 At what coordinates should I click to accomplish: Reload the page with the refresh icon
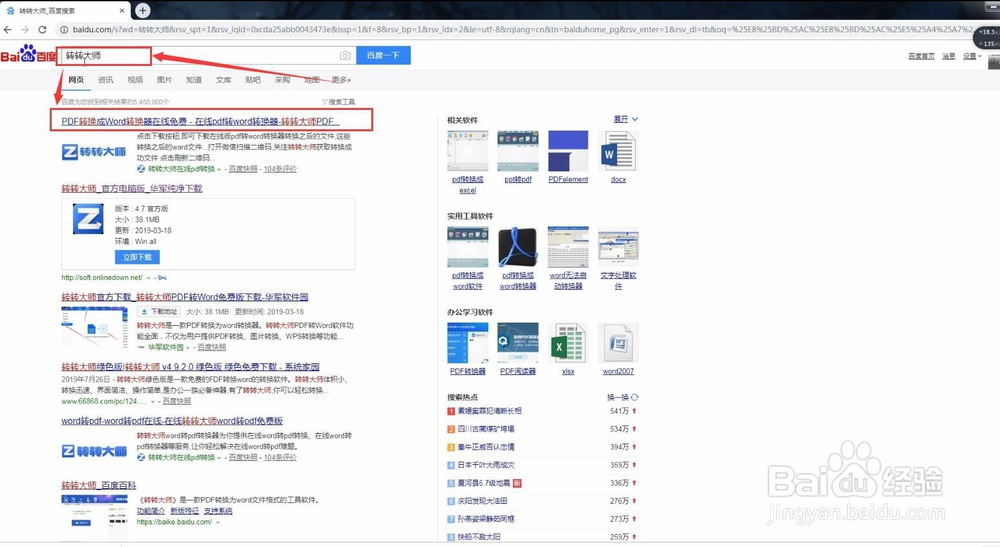pos(42,29)
